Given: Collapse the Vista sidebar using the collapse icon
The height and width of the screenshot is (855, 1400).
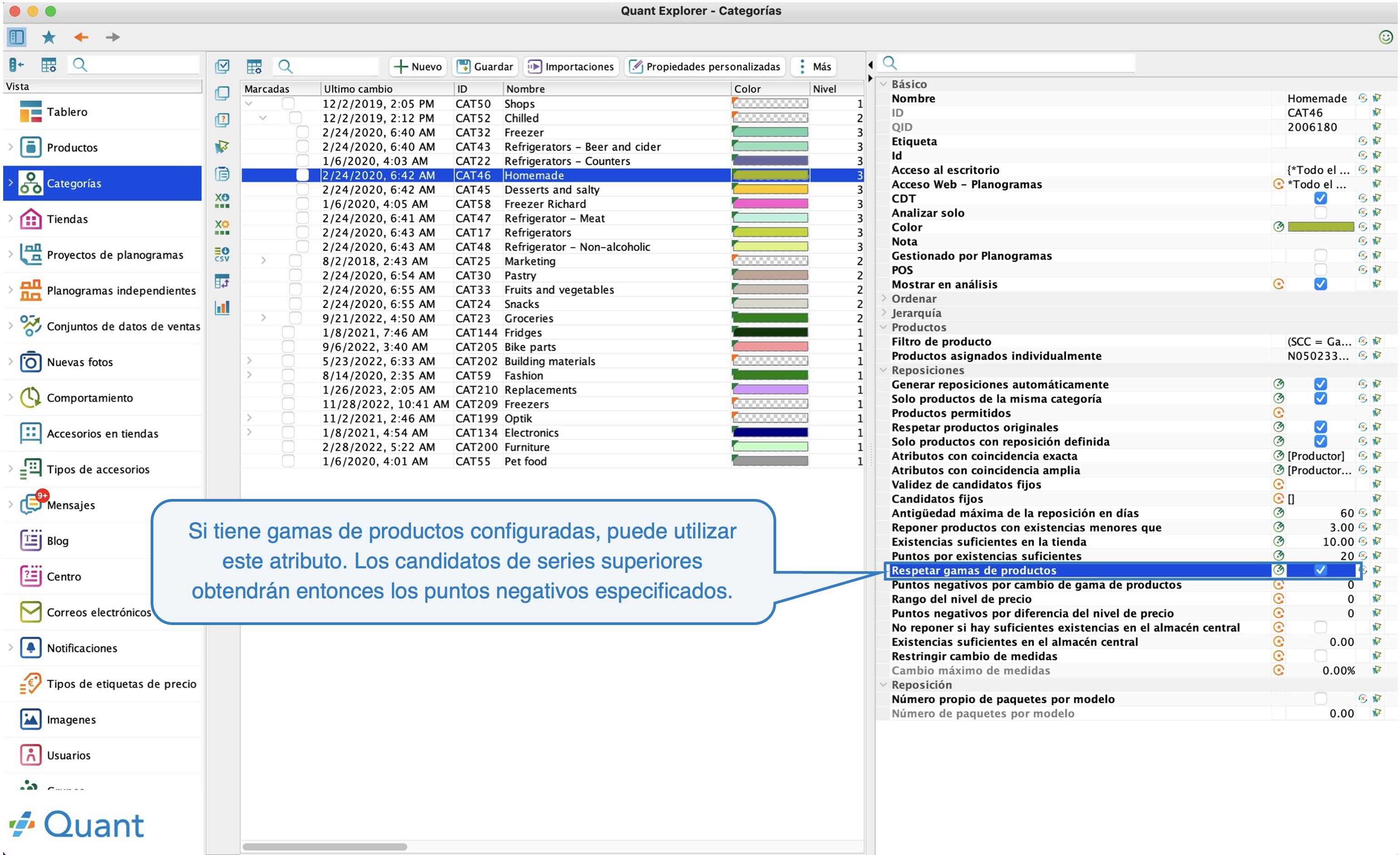Looking at the screenshot, I should (x=16, y=65).
